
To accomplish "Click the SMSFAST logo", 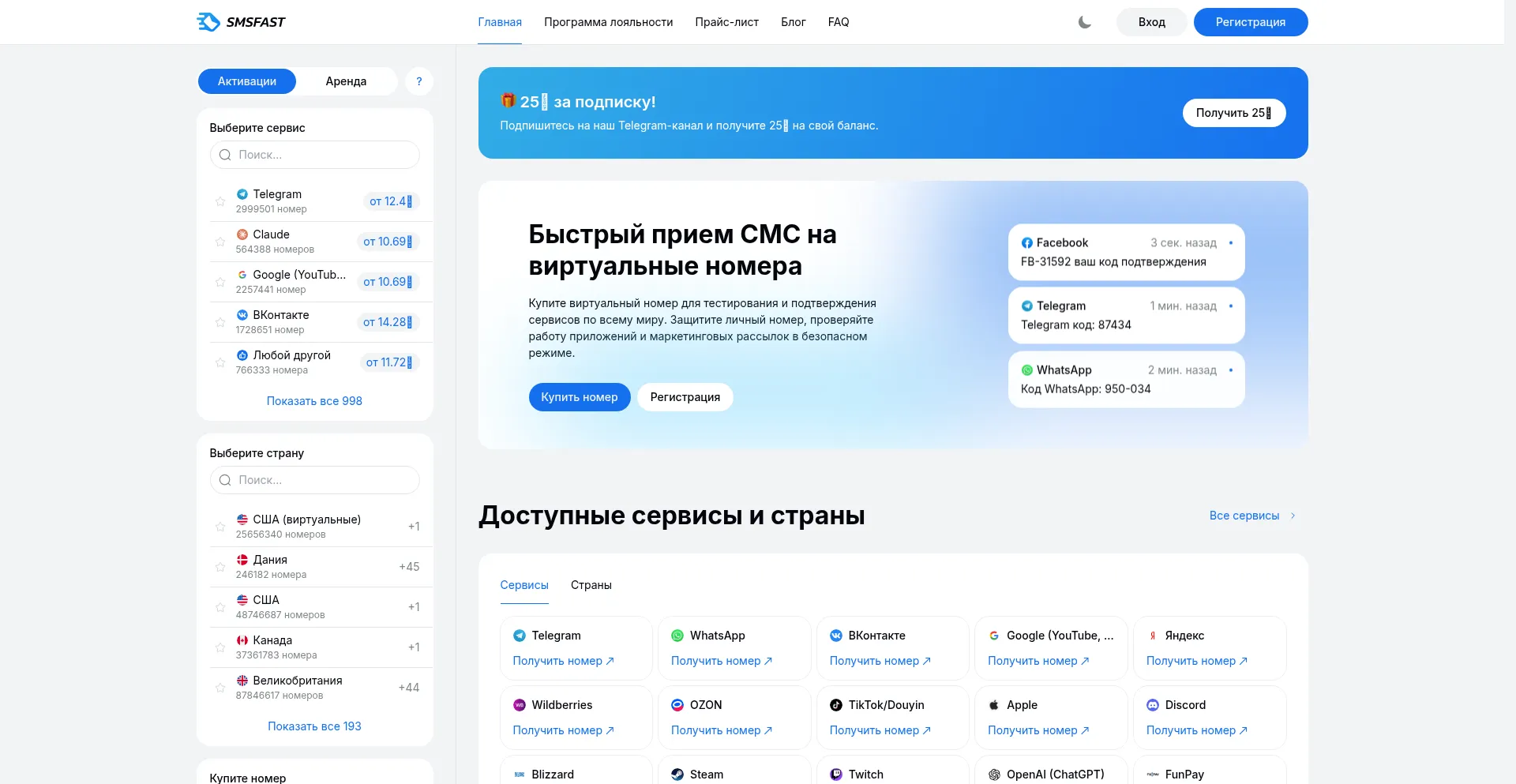I will click(241, 22).
